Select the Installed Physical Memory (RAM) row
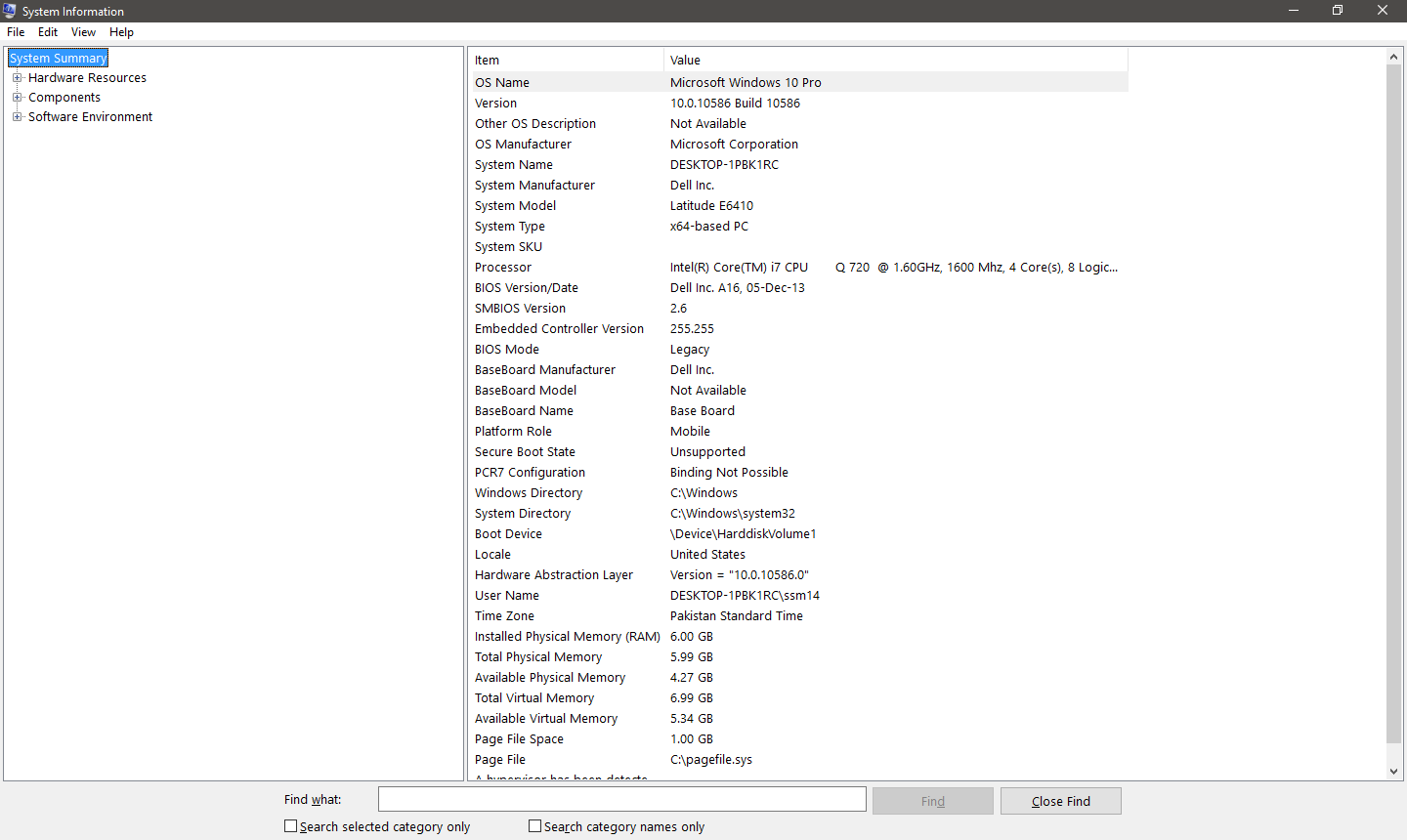Image resolution: width=1407 pixels, height=840 pixels. coord(798,636)
